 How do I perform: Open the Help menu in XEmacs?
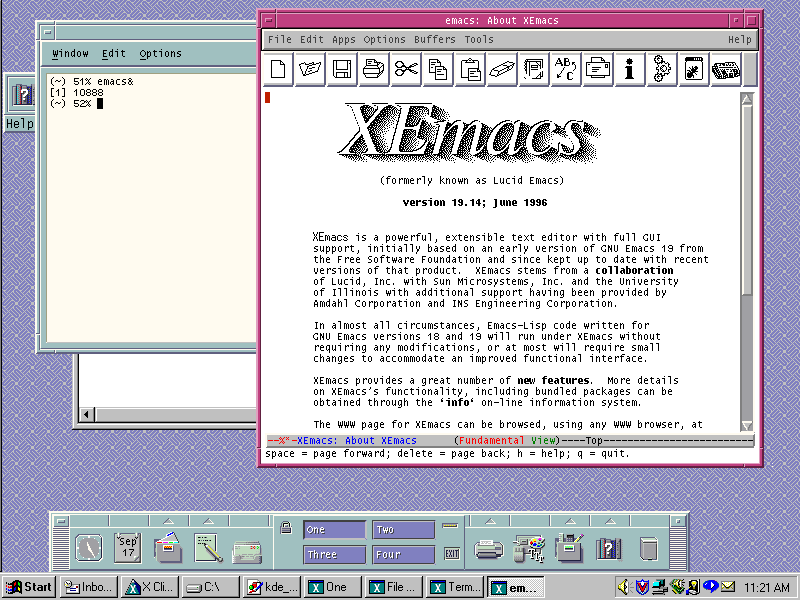point(739,39)
